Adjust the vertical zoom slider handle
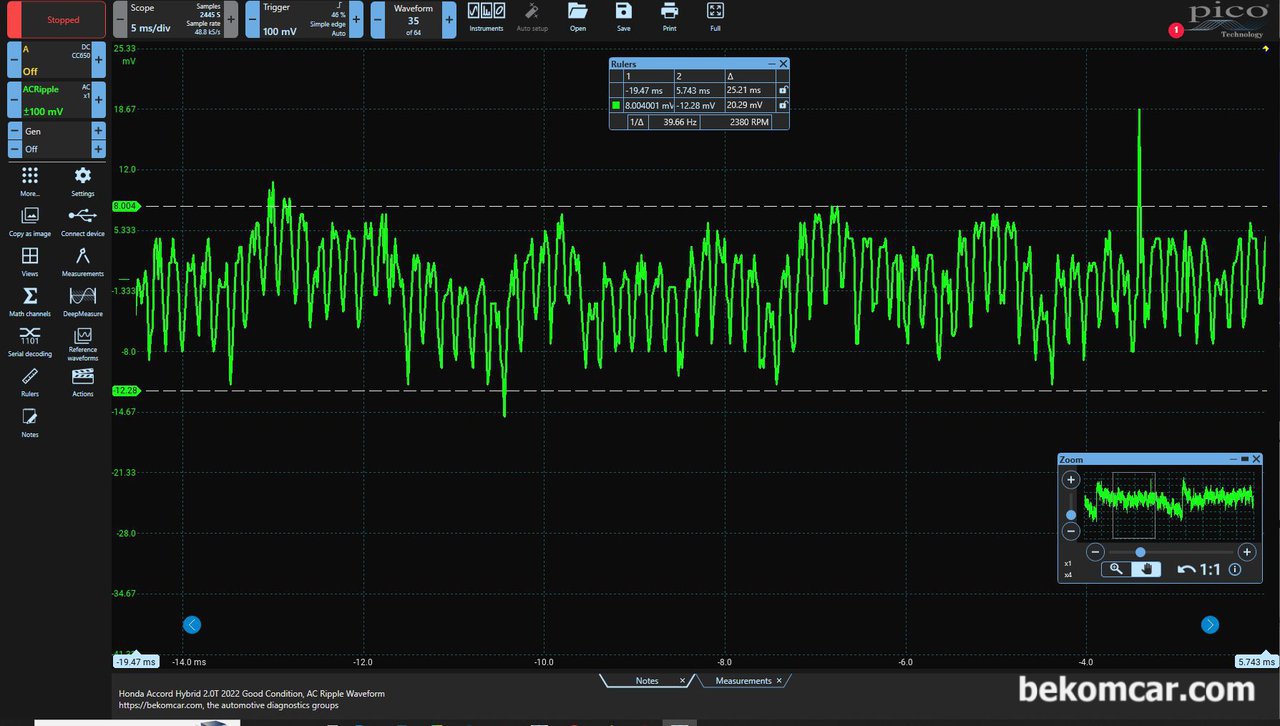Image resolution: width=1280 pixels, height=726 pixels. click(x=1071, y=514)
